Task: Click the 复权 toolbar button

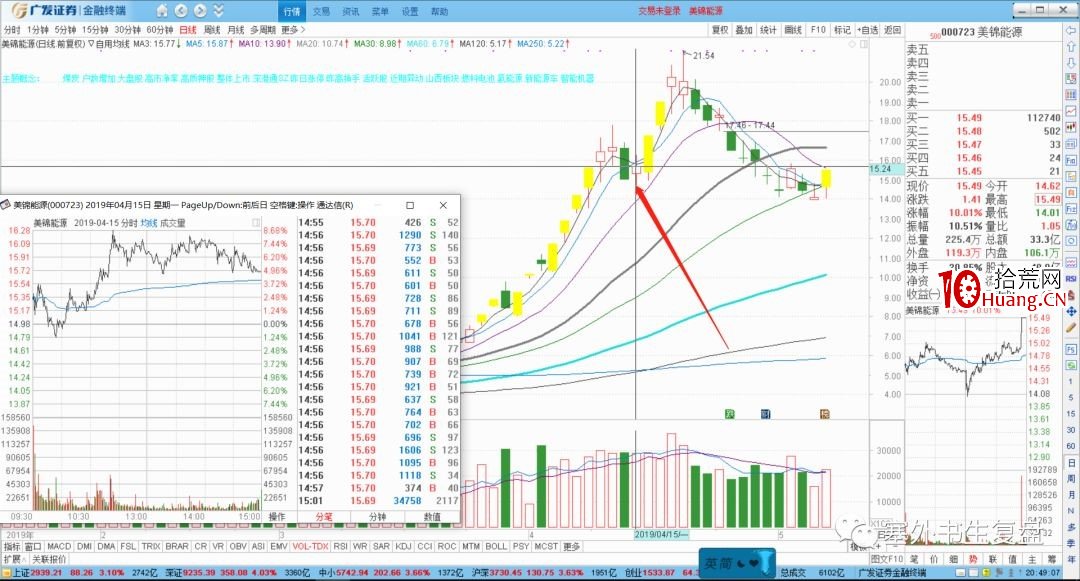Action: (720, 30)
